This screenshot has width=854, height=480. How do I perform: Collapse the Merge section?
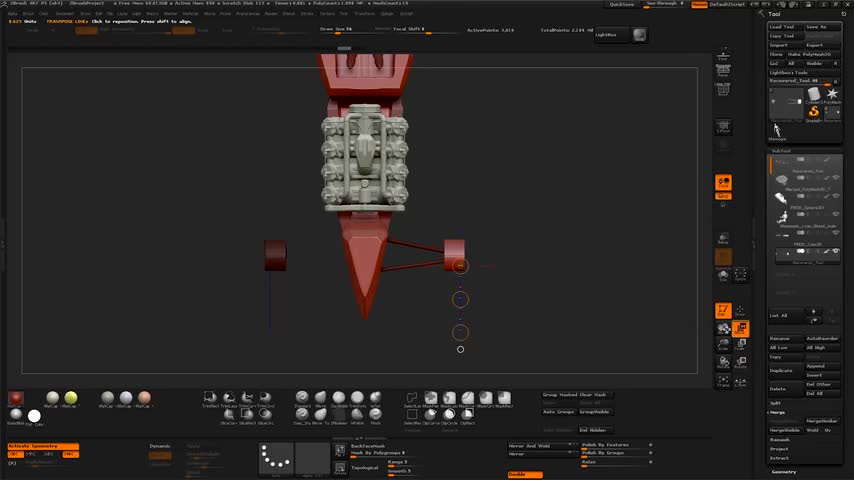(778, 412)
